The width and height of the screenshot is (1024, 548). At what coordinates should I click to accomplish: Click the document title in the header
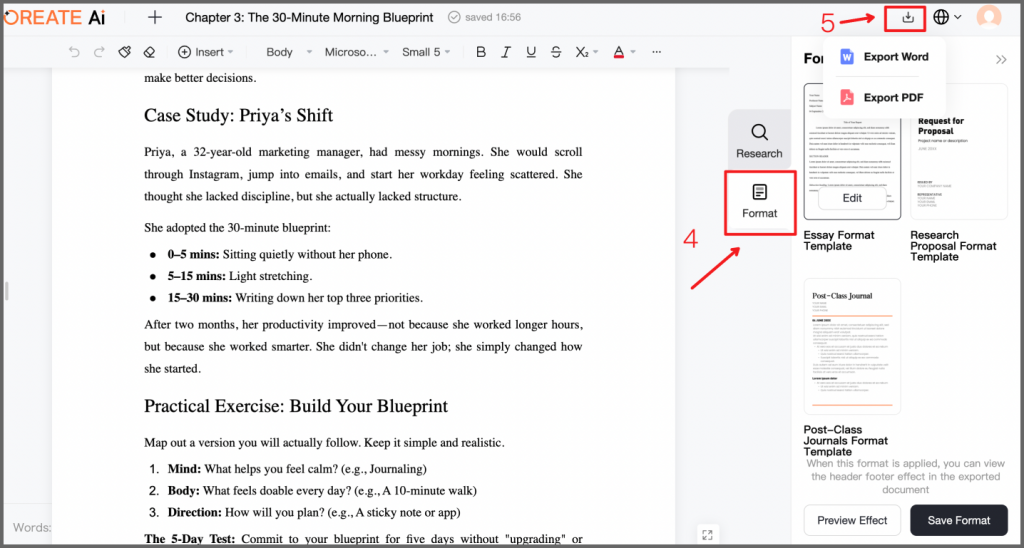pyautogui.click(x=309, y=18)
